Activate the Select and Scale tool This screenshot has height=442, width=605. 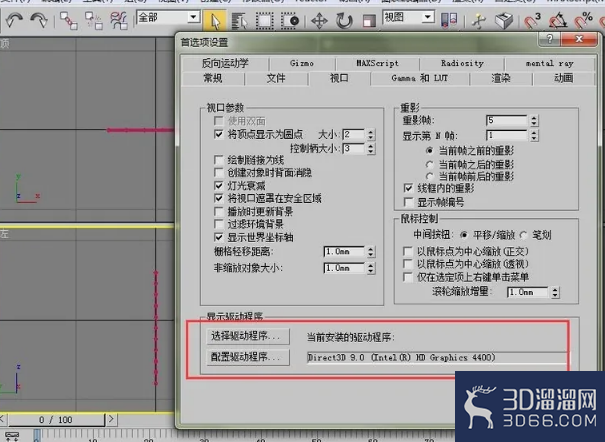[x=369, y=21]
